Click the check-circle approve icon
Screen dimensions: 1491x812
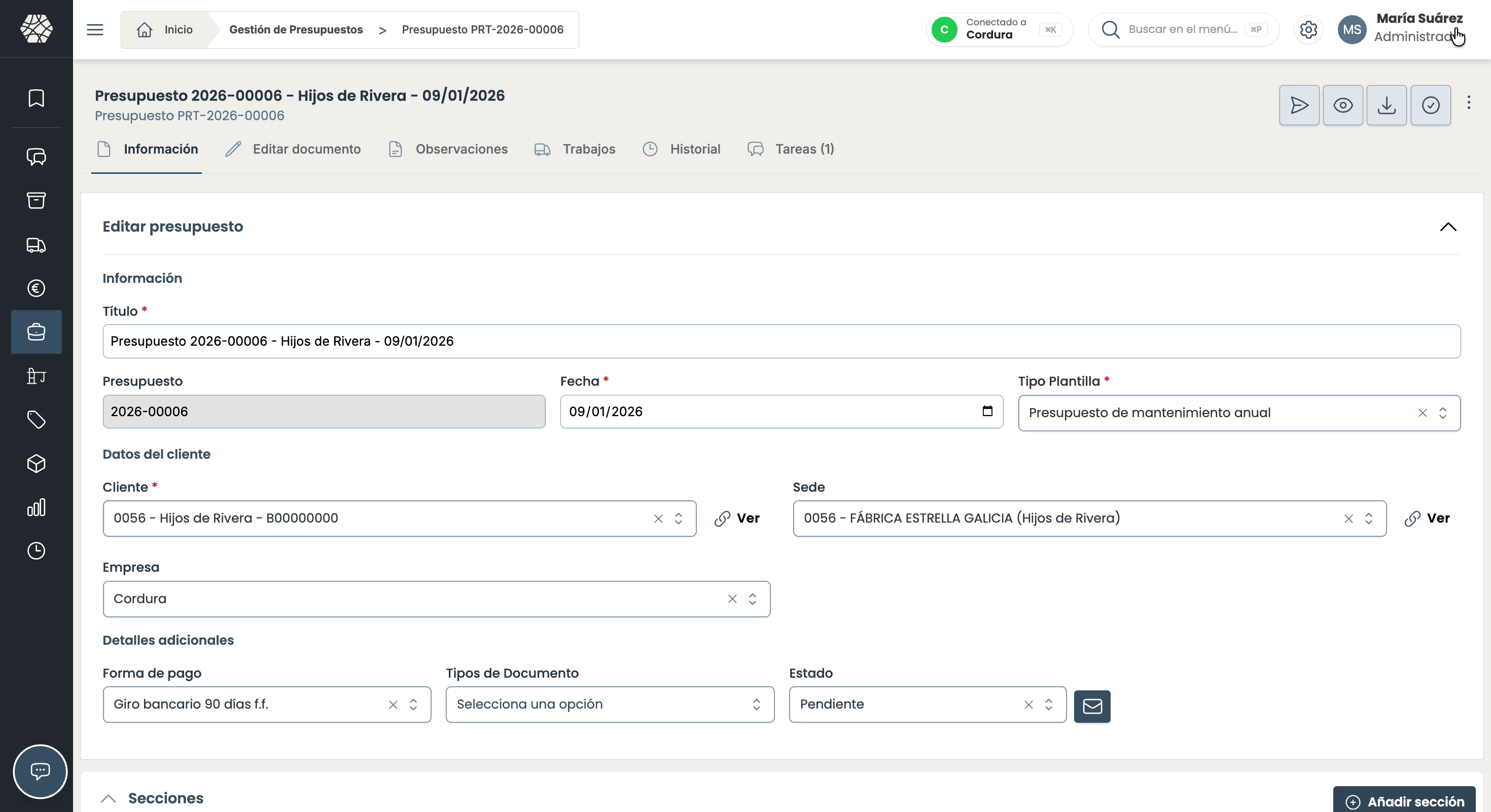tap(1430, 105)
